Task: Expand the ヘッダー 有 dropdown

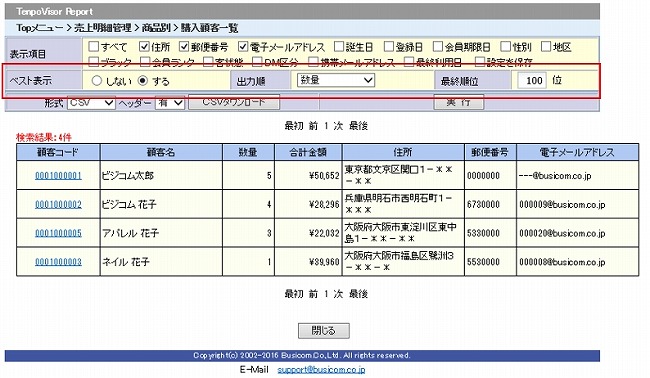Action: tap(170, 102)
